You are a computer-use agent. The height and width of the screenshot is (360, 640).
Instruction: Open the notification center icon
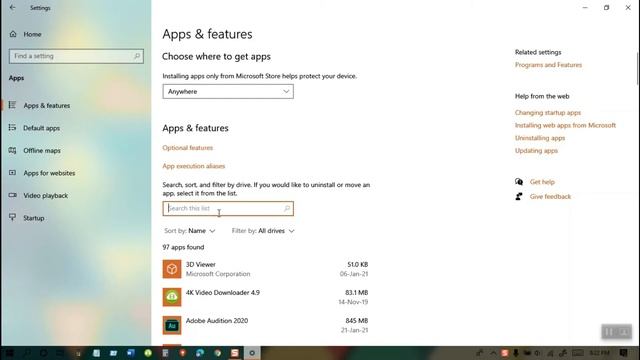pyautogui.click(x=623, y=353)
